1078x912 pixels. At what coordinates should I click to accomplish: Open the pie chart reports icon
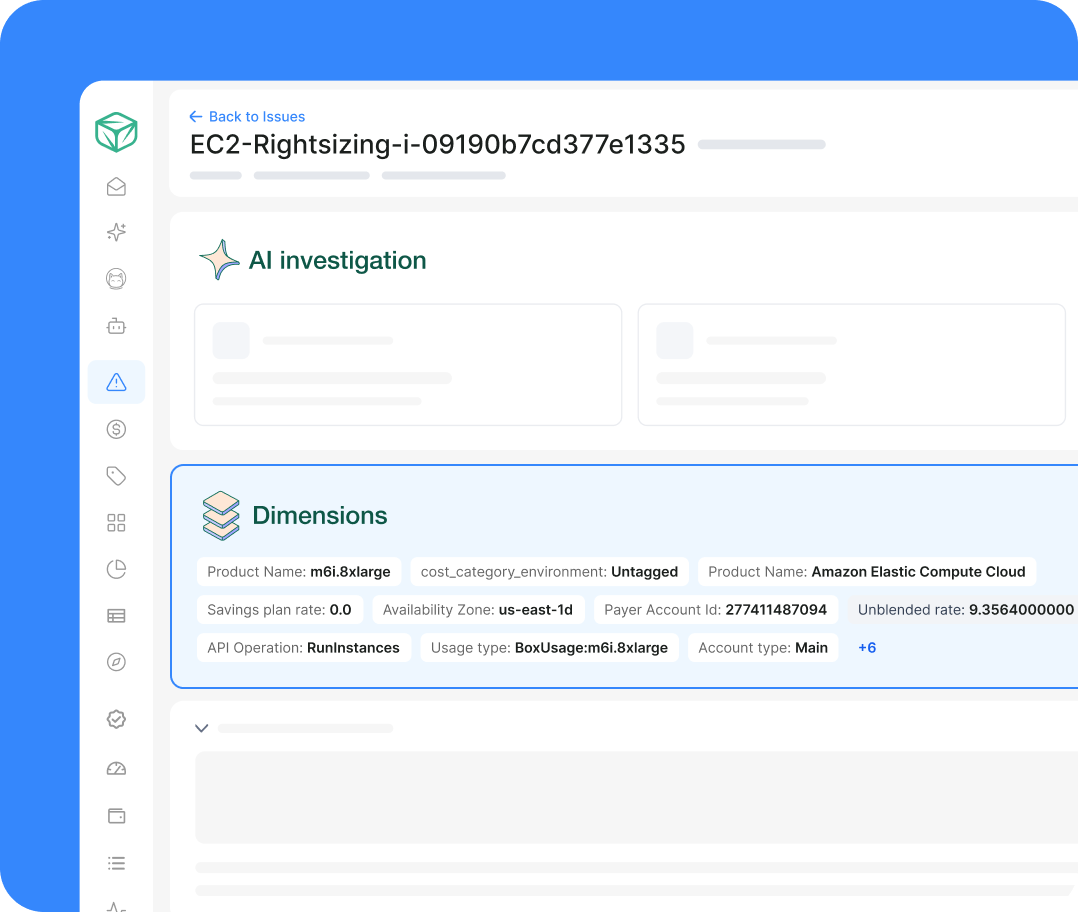point(116,570)
